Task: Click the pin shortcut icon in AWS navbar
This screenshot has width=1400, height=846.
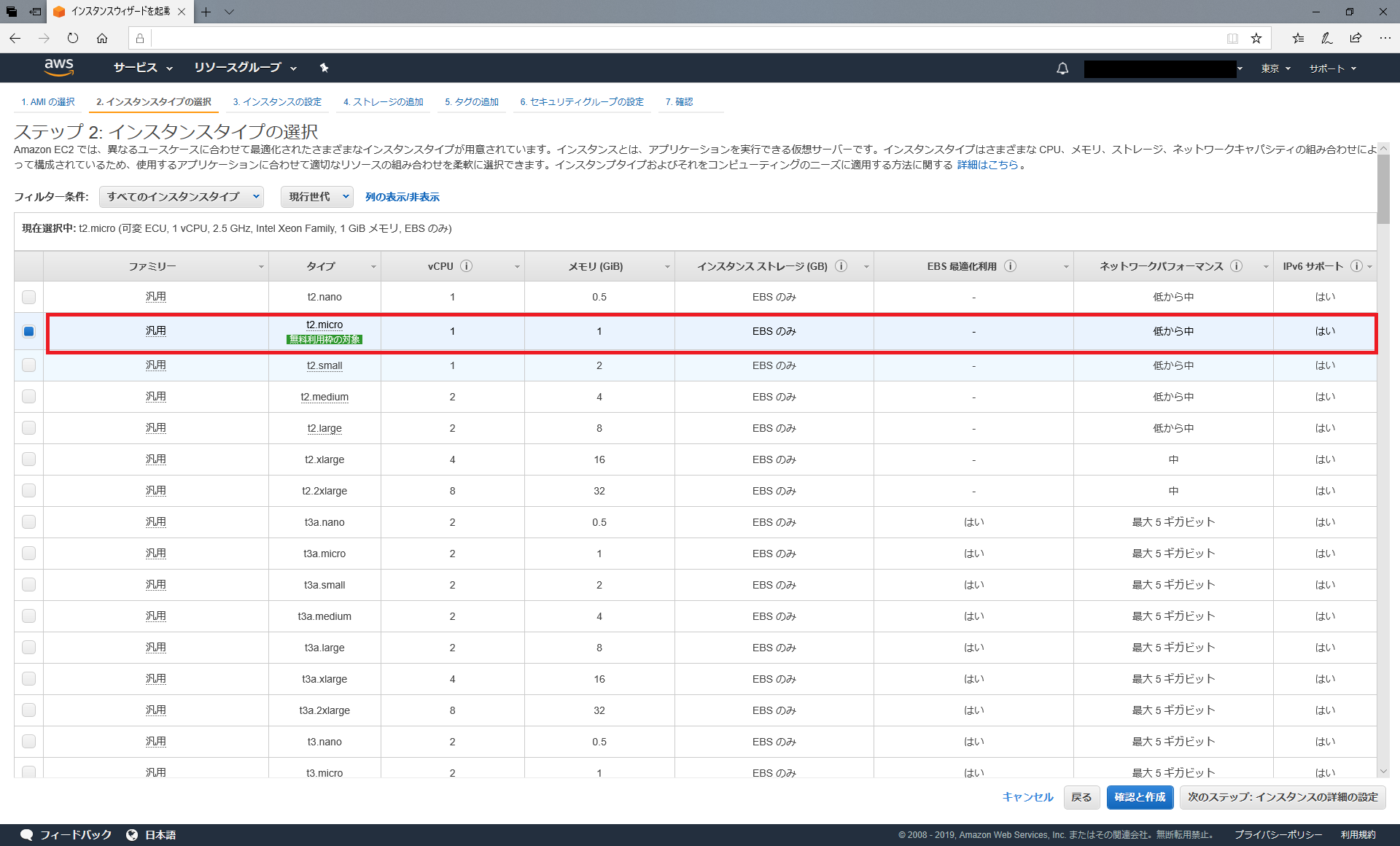Action: pyautogui.click(x=324, y=68)
